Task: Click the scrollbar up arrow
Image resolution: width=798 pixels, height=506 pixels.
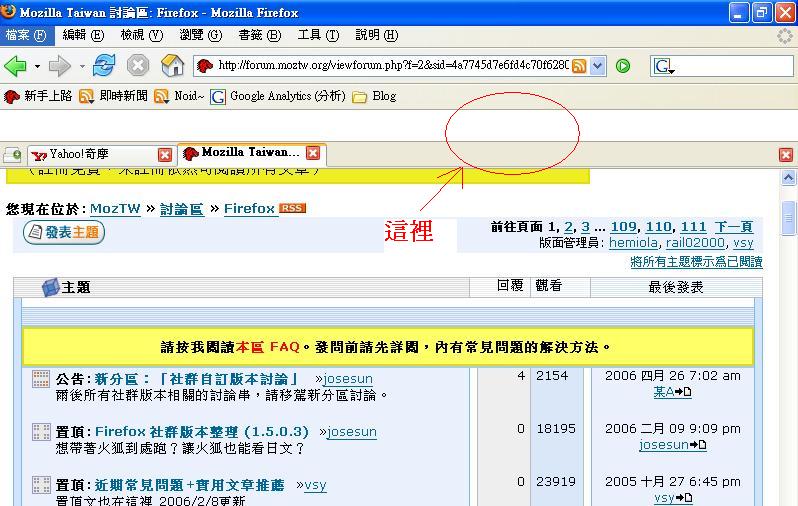Action: [x=788, y=178]
